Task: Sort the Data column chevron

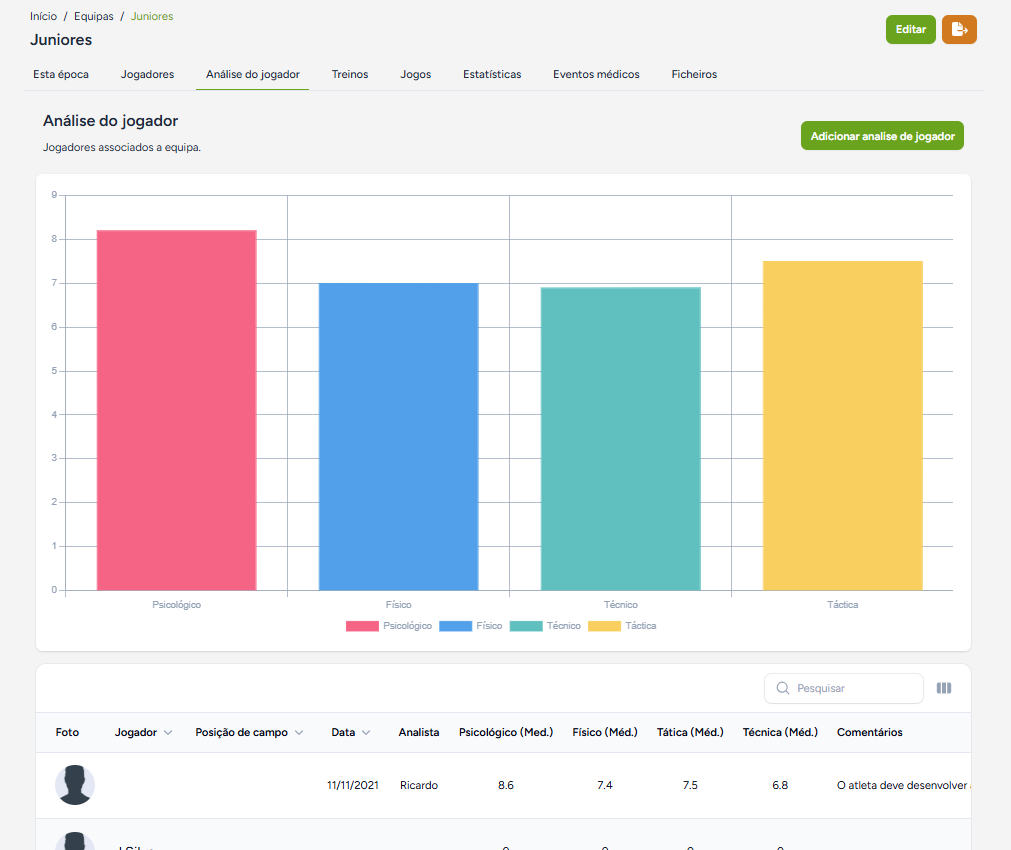Action: [x=366, y=733]
